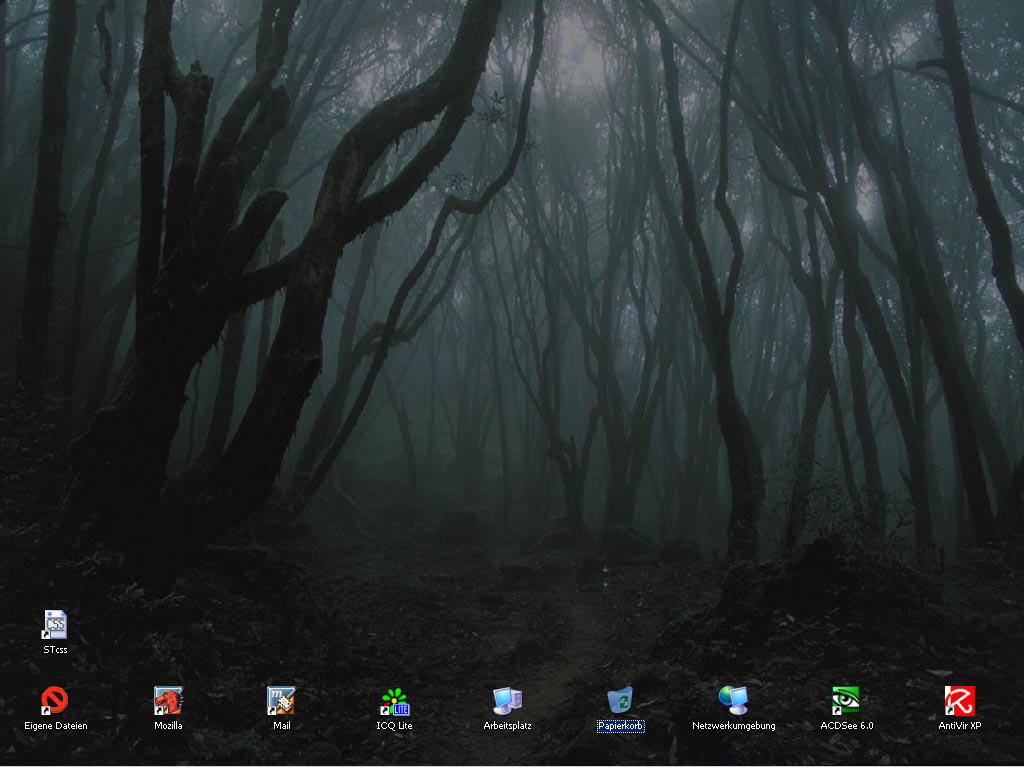This screenshot has height=768, width=1024.
Task: Click the Arbeitsplatz computer icon
Action: (x=507, y=701)
